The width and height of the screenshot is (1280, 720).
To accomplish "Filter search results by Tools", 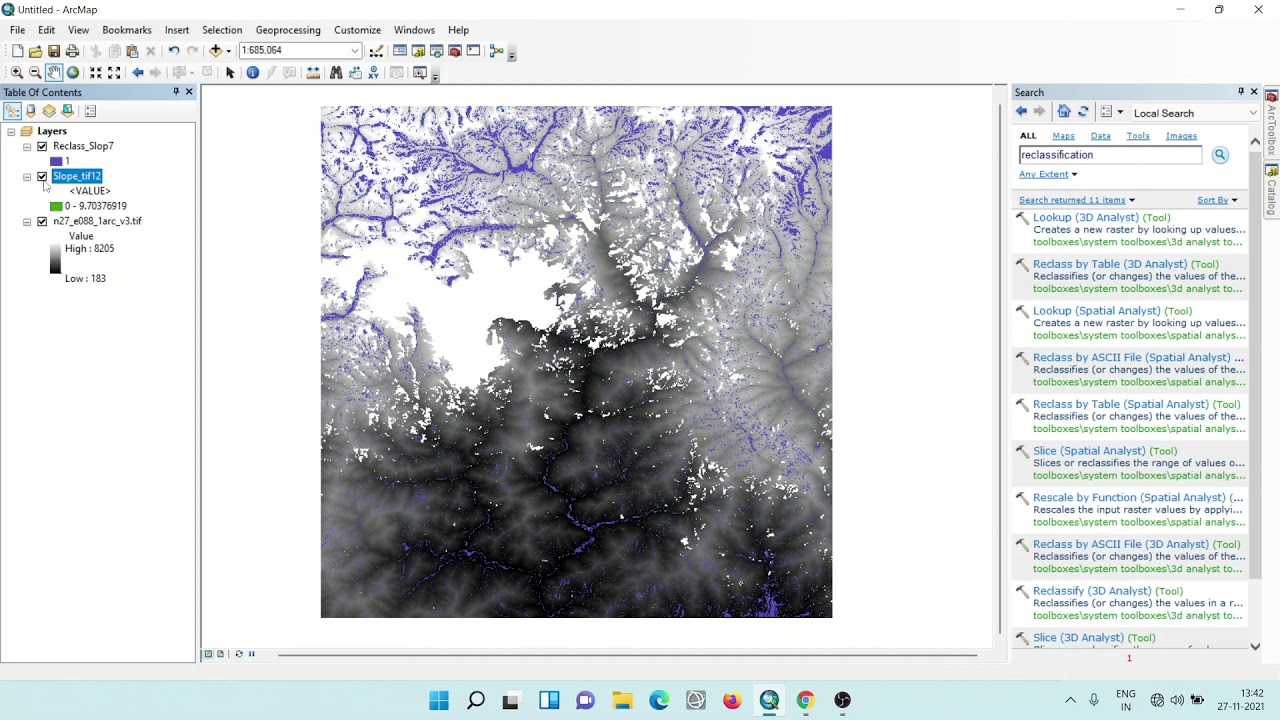I will click(x=1138, y=136).
